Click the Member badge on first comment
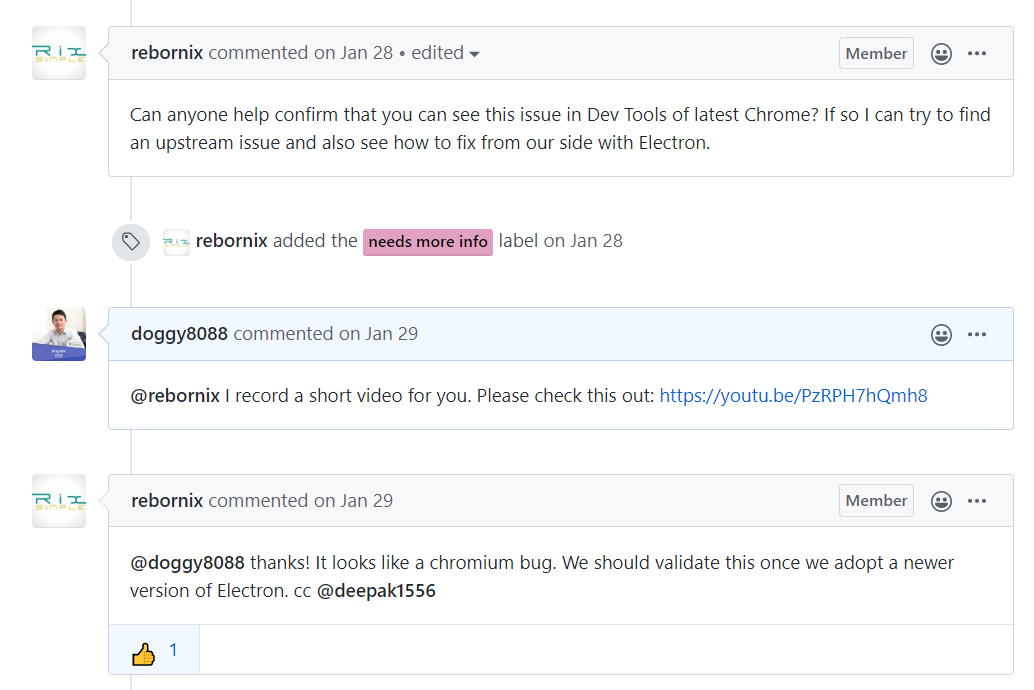Viewport: 1034px width, 690px height. 876,54
